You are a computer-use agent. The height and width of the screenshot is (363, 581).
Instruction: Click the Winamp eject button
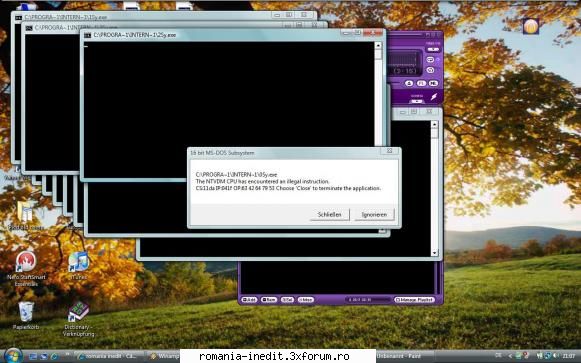tap(409, 83)
